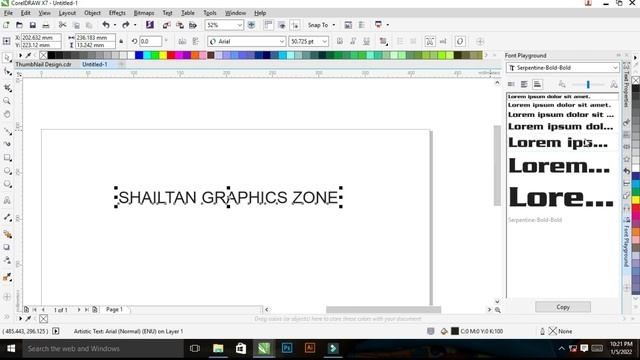Open the color palette flyout arrow
Screen dimensions: 640x360
click(20, 55)
